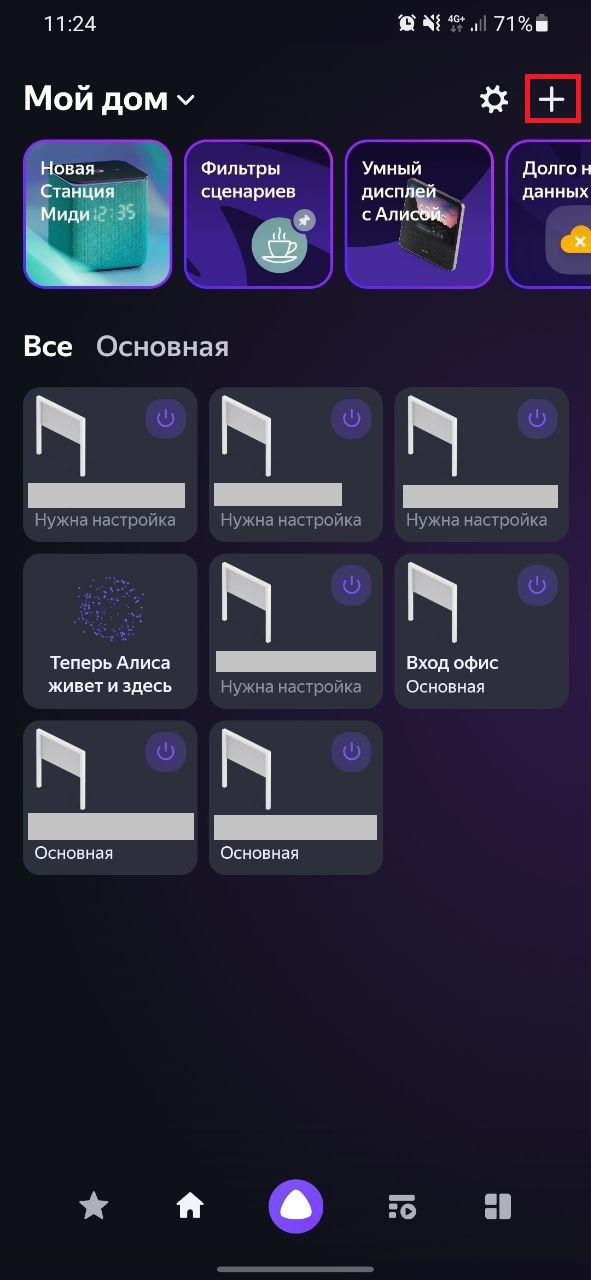Open the settings gear icon
This screenshot has height=1280, width=591.
(494, 99)
